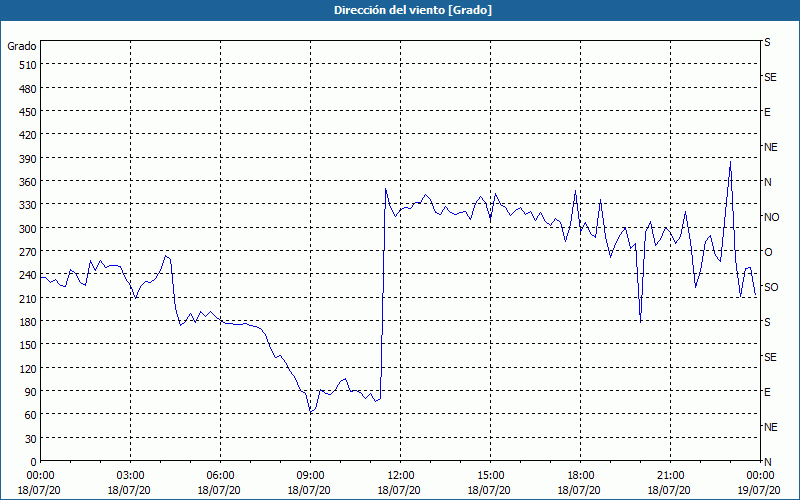Viewport: 800px width, 500px height.
Task: Click the 30 degree axis label
Action: [x=31, y=439]
